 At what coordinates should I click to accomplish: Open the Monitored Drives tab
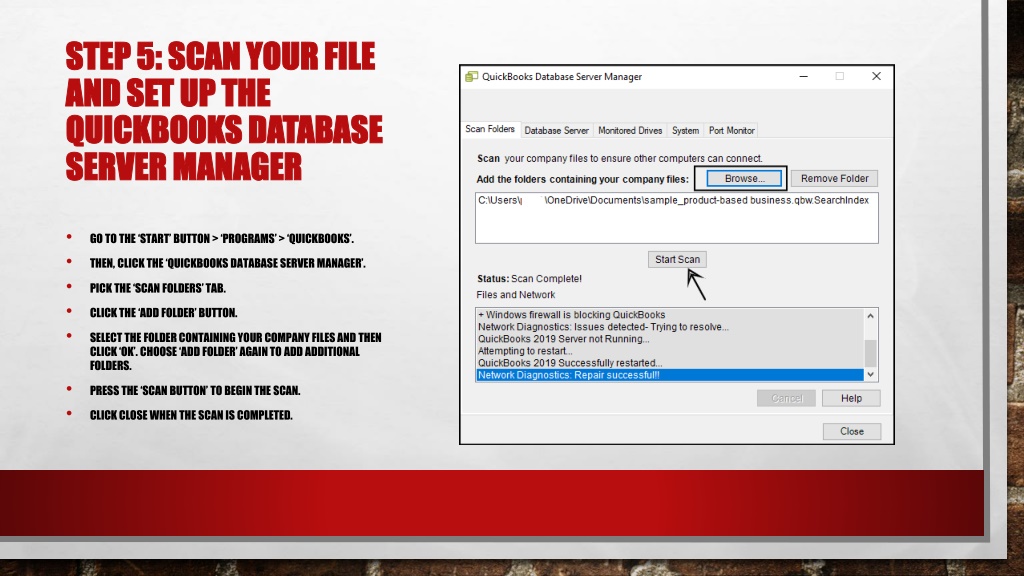[630, 131]
